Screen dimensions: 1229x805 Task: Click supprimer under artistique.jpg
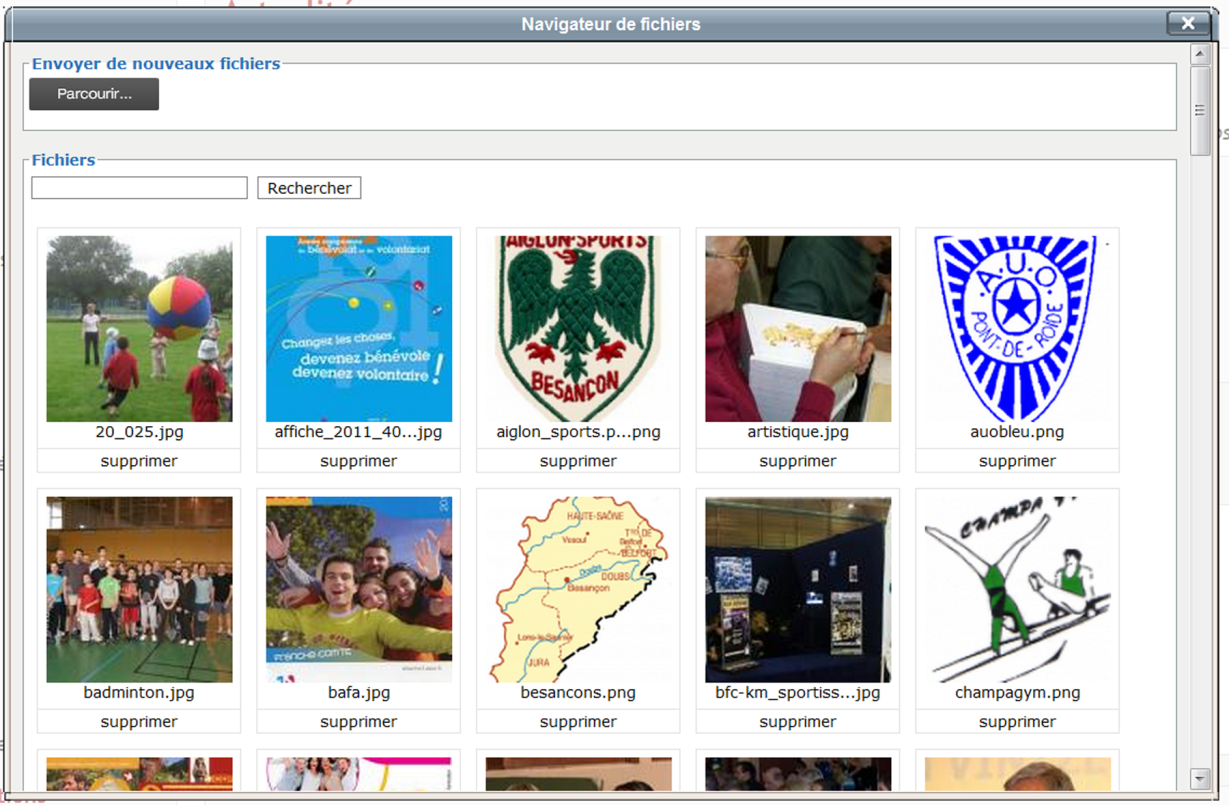click(798, 461)
